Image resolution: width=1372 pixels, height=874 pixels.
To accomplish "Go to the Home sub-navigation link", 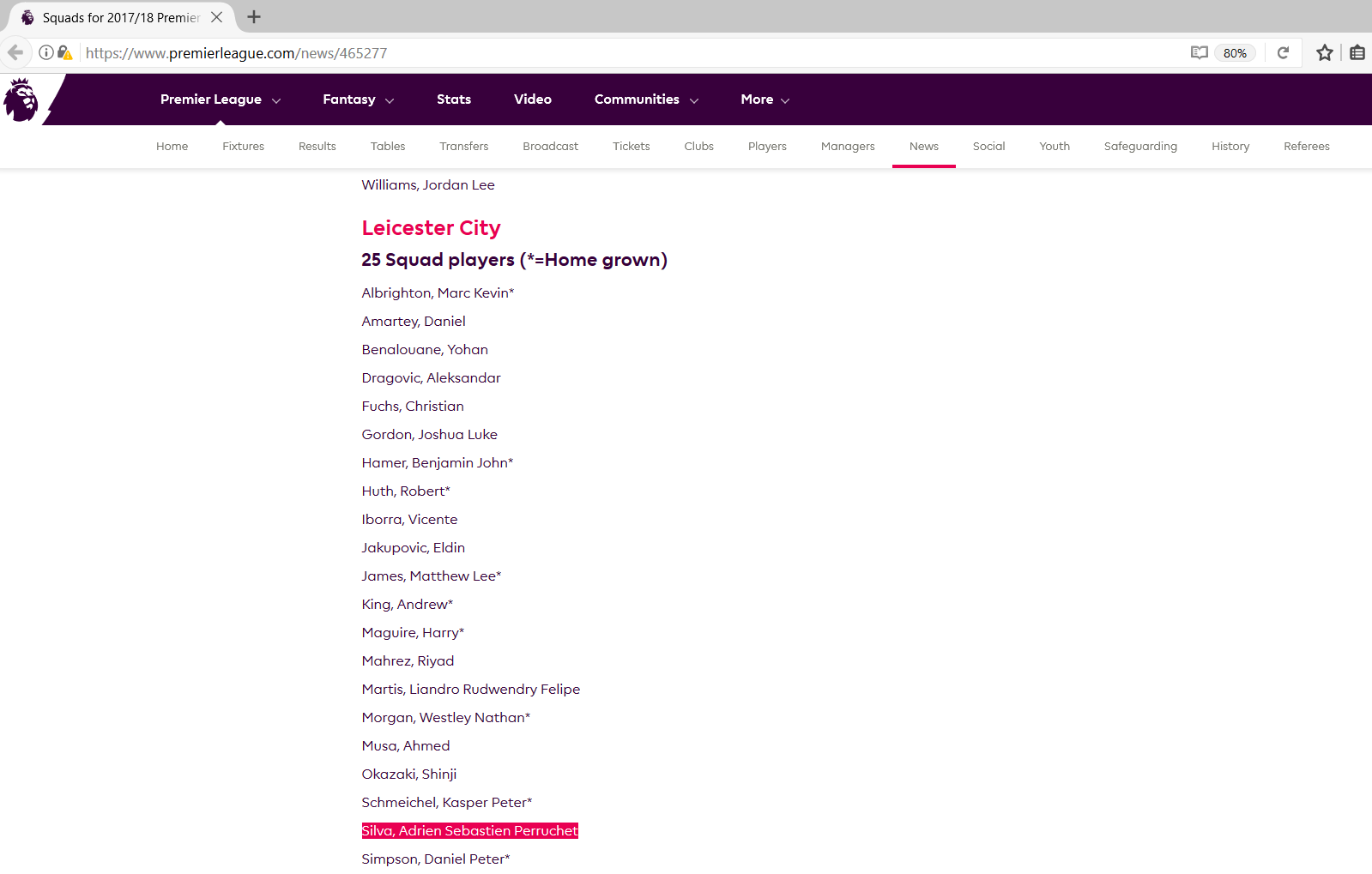I will coord(172,147).
